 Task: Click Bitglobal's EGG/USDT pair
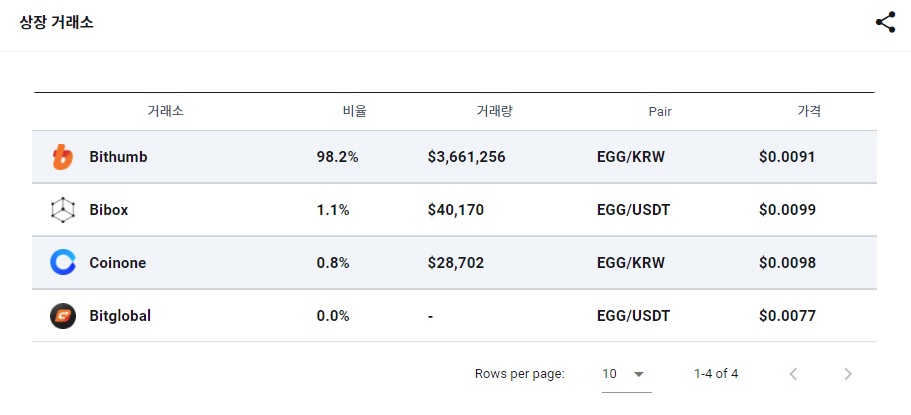point(633,316)
